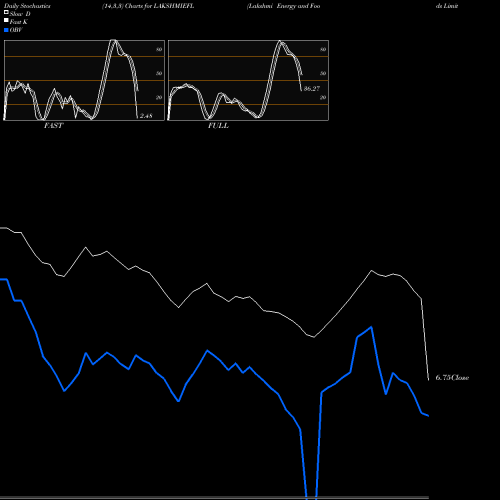Click the 50 axis label in FAST chart
The image size is (500, 500).
159,73
